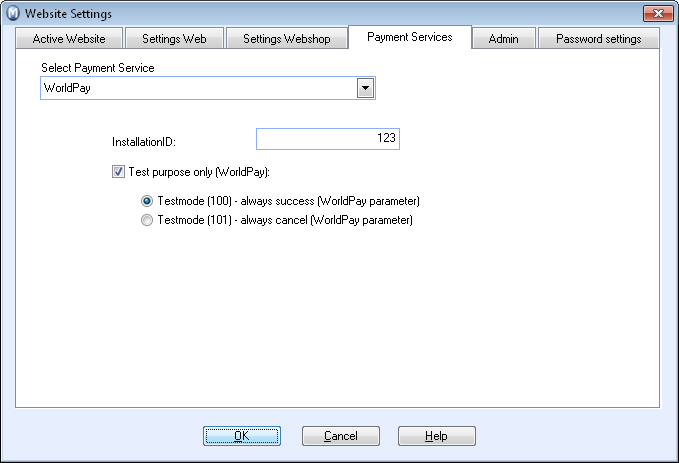Viewport: 679px width, 463px height.
Task: Select Testmode (101) always cancel radio
Action: (147, 220)
